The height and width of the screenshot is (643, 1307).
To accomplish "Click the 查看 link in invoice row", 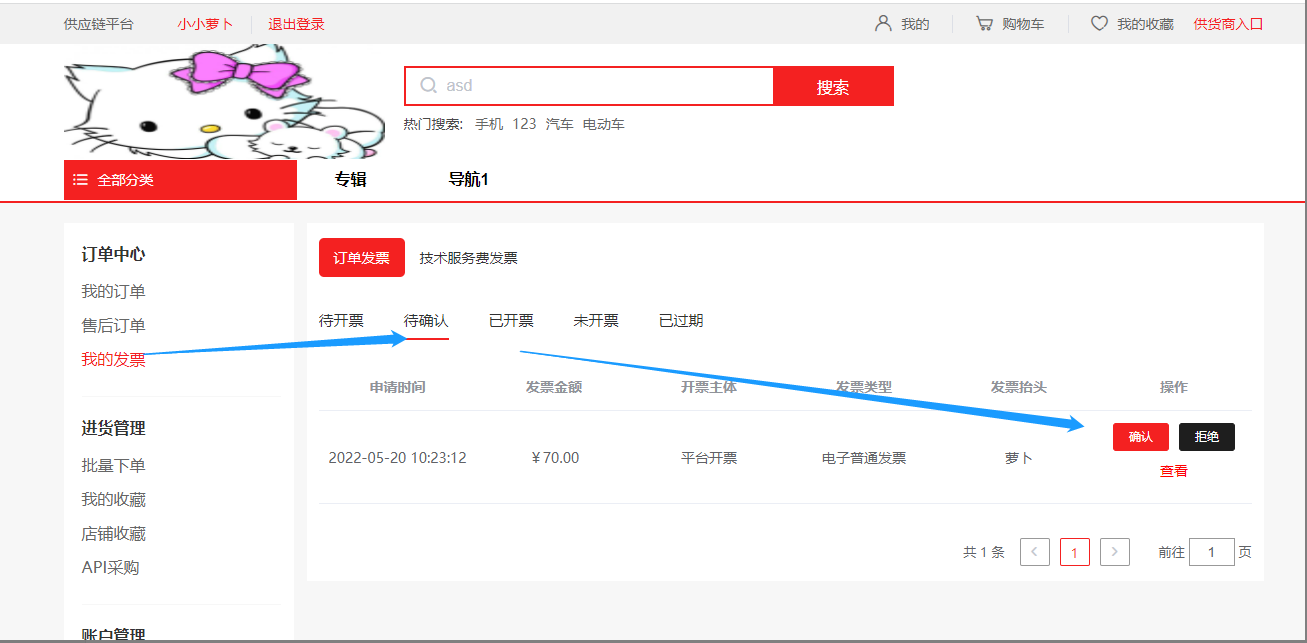I will click(x=1173, y=471).
